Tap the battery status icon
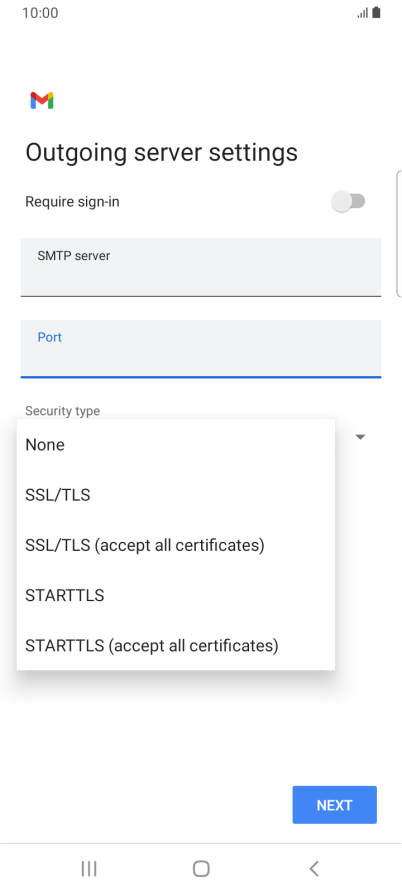 (x=376, y=13)
